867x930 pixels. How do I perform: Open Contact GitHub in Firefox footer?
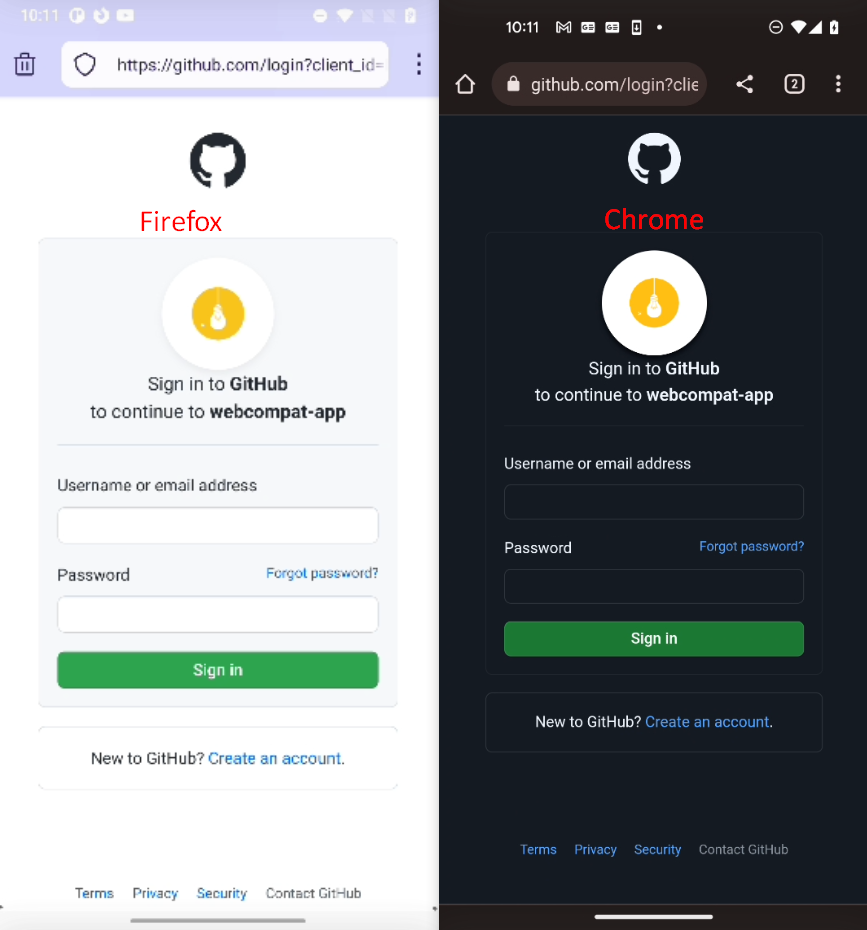[313, 893]
